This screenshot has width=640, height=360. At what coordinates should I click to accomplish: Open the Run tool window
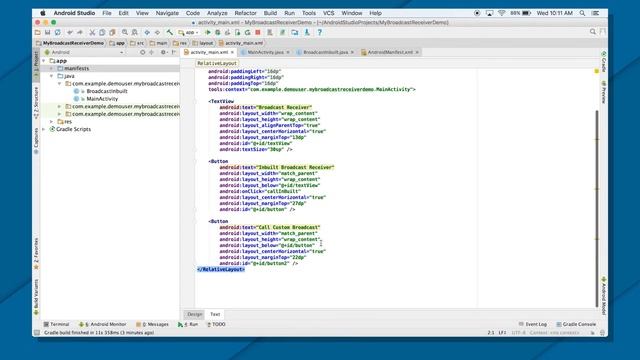(x=188, y=324)
